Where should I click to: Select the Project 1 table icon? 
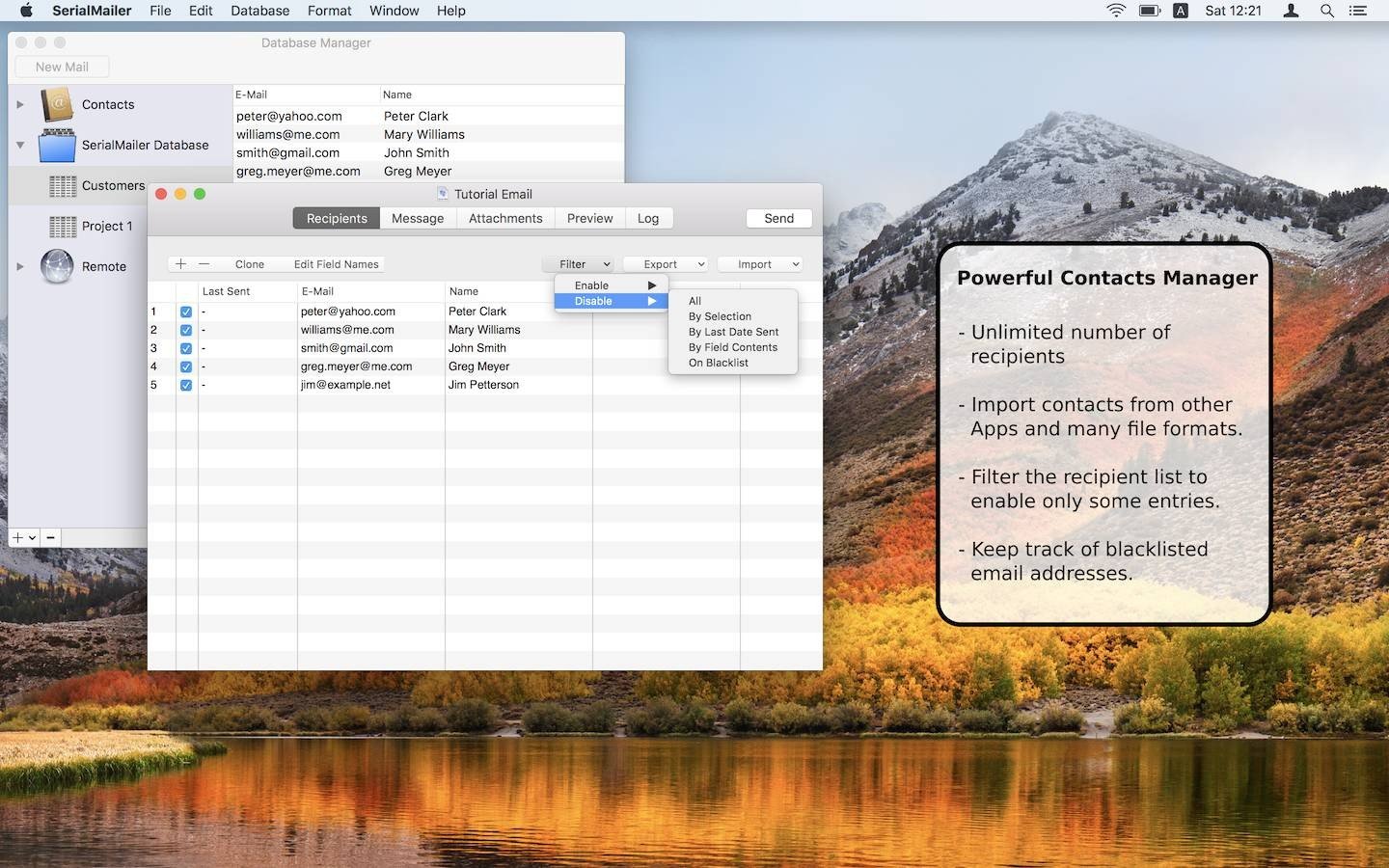pos(63,227)
